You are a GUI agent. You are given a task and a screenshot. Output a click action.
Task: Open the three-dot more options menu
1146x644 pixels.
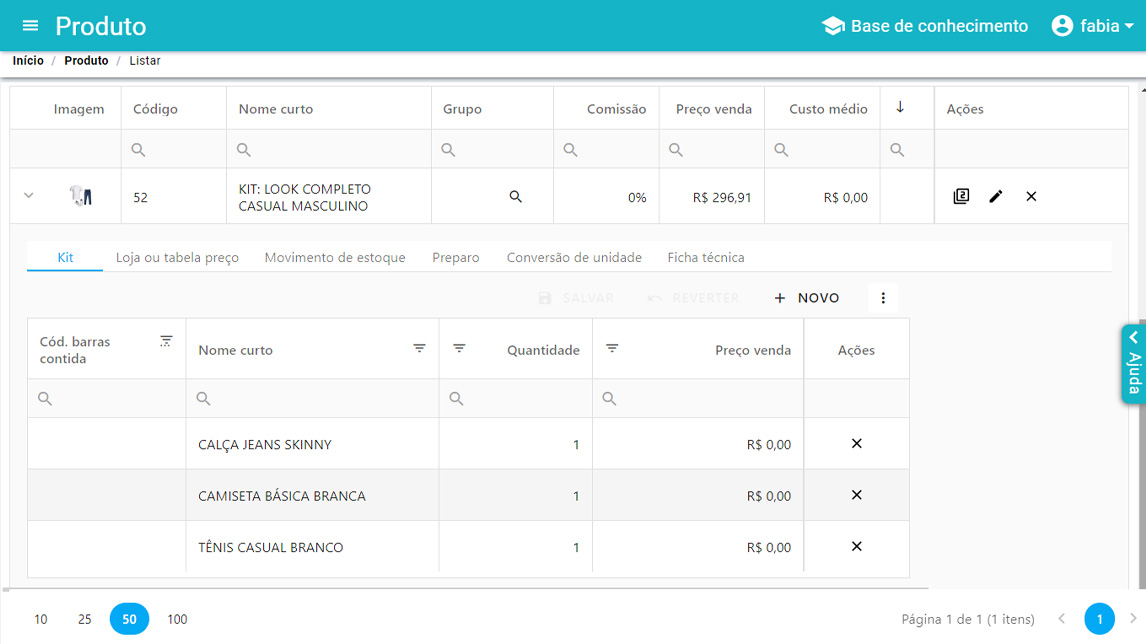[882, 298]
